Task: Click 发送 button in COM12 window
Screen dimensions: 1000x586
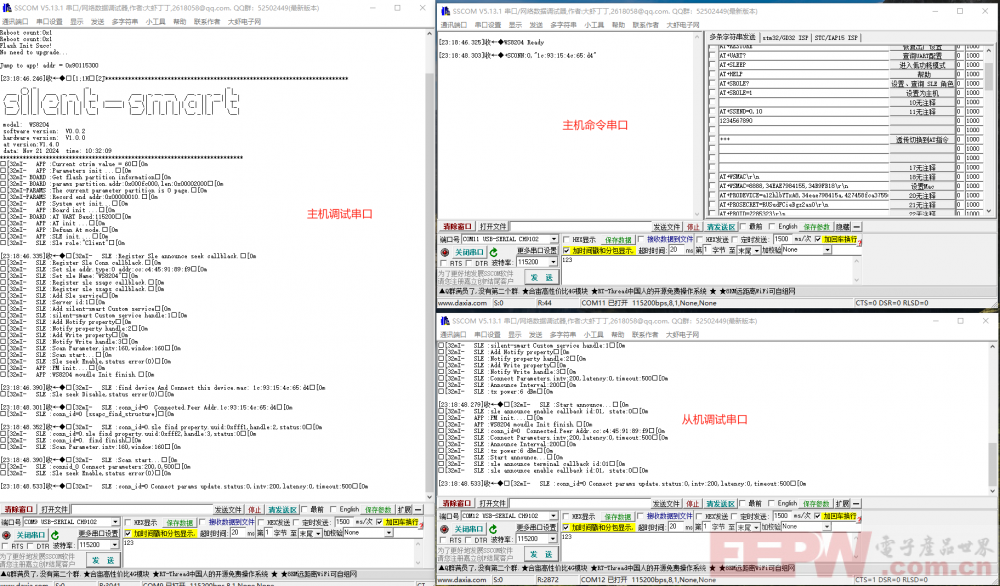Action: tap(541, 554)
